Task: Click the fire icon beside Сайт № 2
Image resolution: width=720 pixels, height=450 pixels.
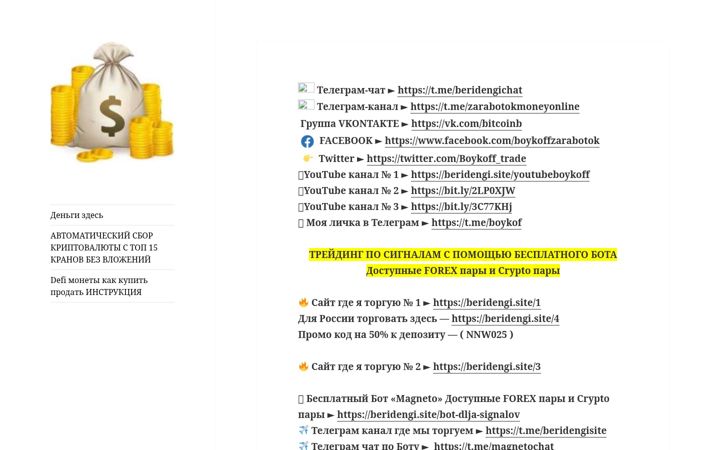Action: [303, 366]
